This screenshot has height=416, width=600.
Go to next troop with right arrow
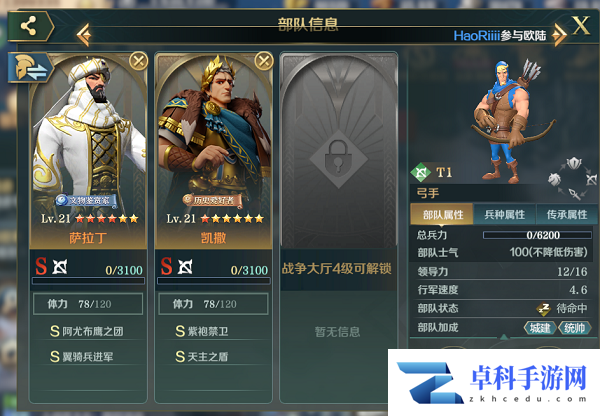(x=559, y=35)
